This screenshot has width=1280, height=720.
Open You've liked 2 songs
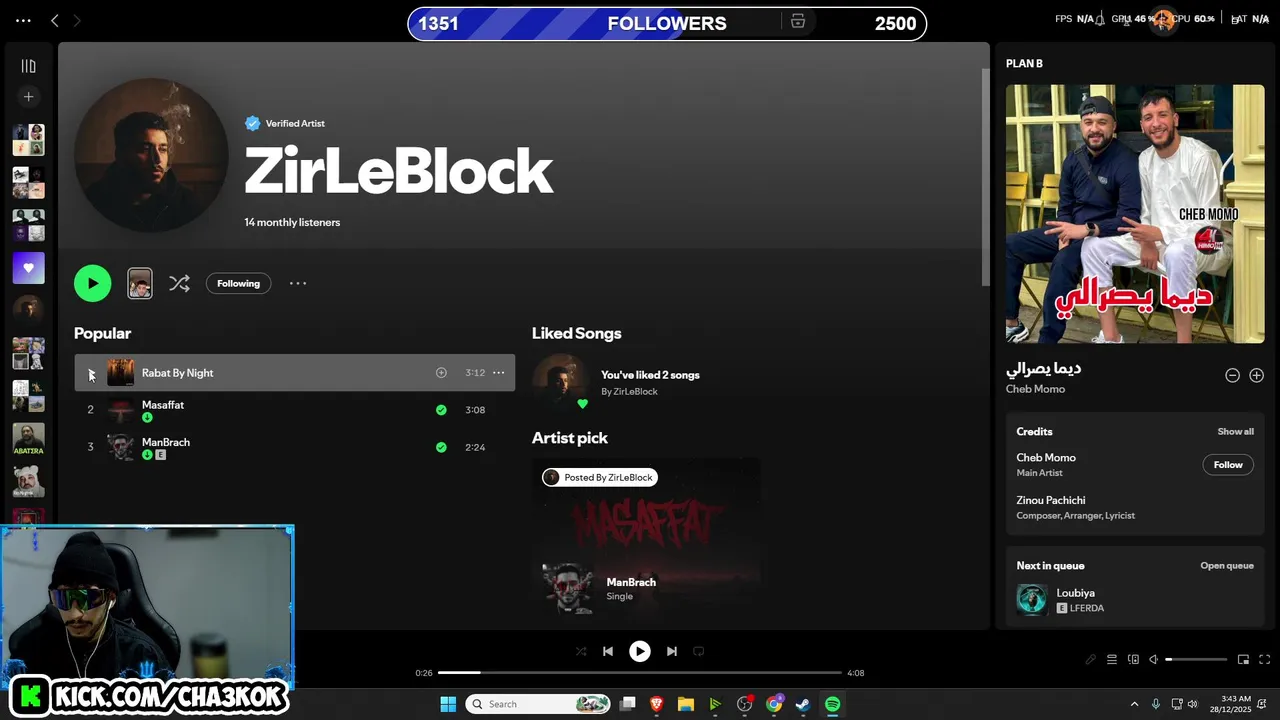click(650, 375)
